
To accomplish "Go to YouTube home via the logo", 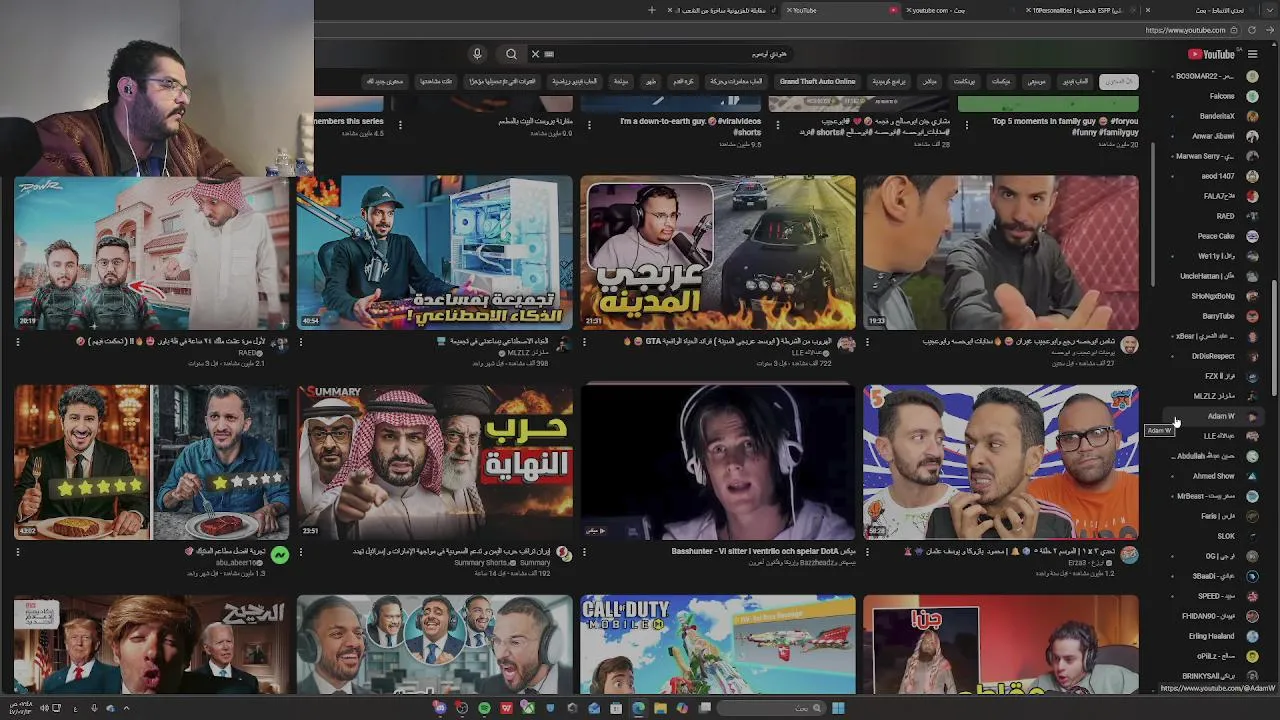I will [x=1212, y=54].
